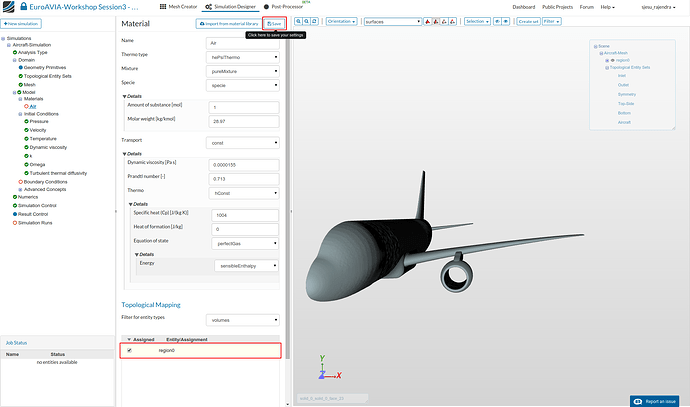Click the material Name input field
Viewport: 690px width, 407px height.
click(x=242, y=43)
